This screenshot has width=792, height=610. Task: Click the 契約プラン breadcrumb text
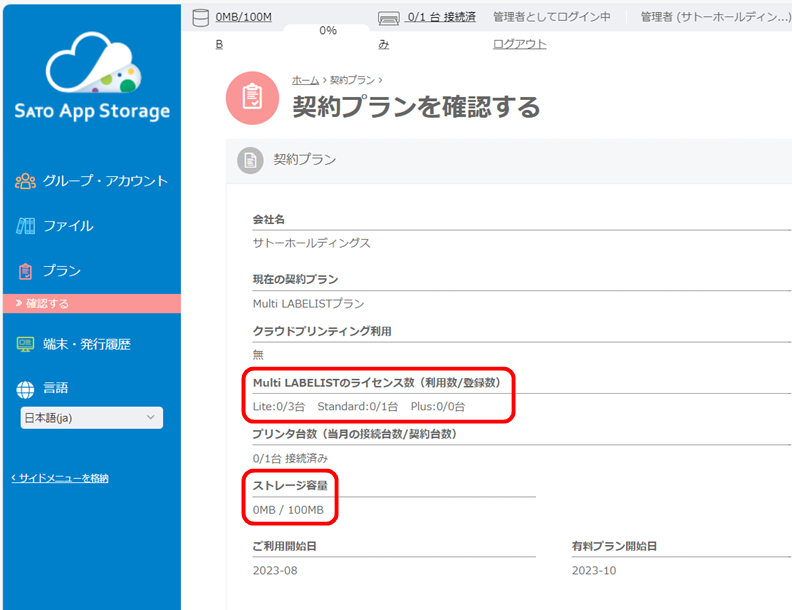click(352, 80)
